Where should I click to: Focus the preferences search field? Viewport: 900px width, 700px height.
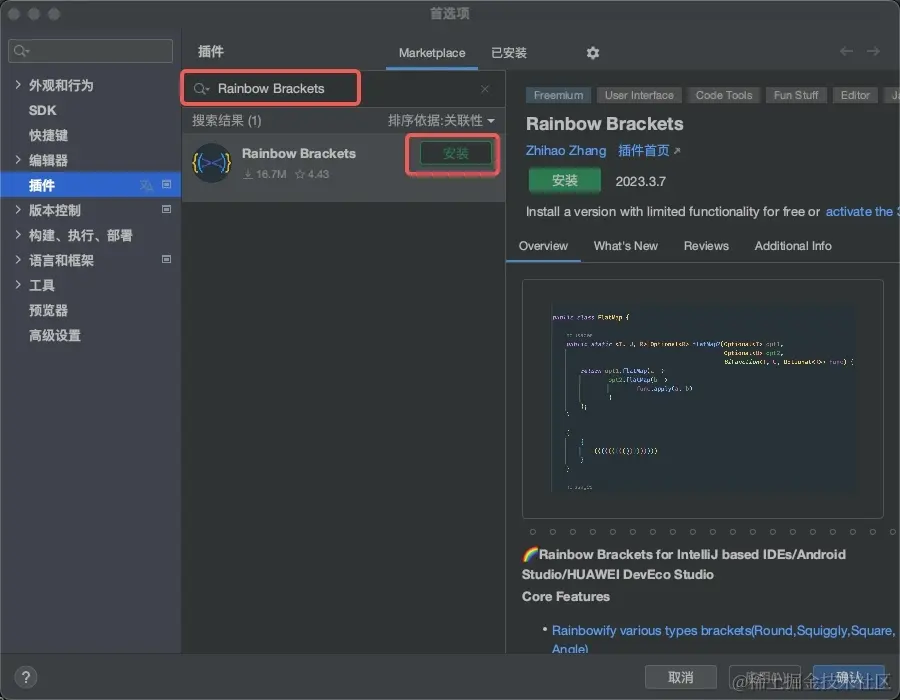point(91,51)
